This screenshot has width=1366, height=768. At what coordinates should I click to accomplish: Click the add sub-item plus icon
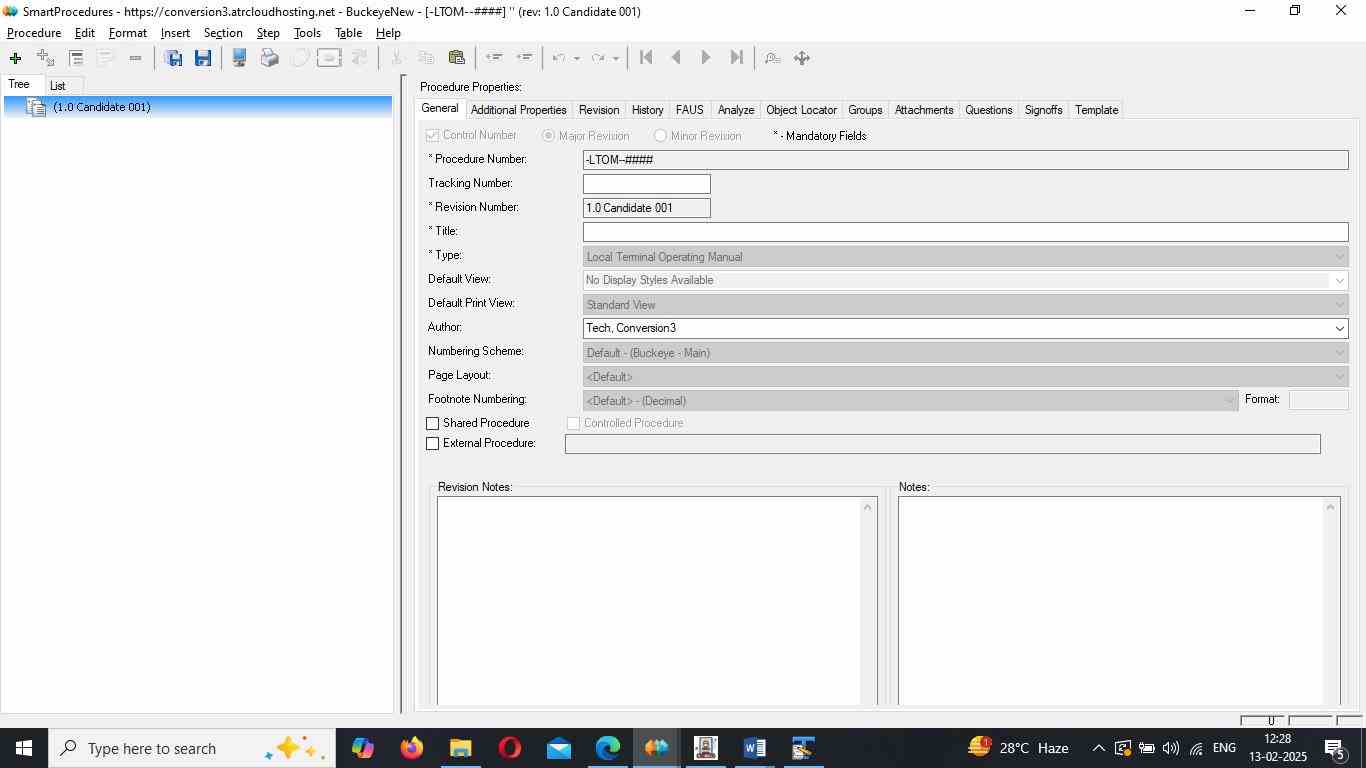coord(45,58)
